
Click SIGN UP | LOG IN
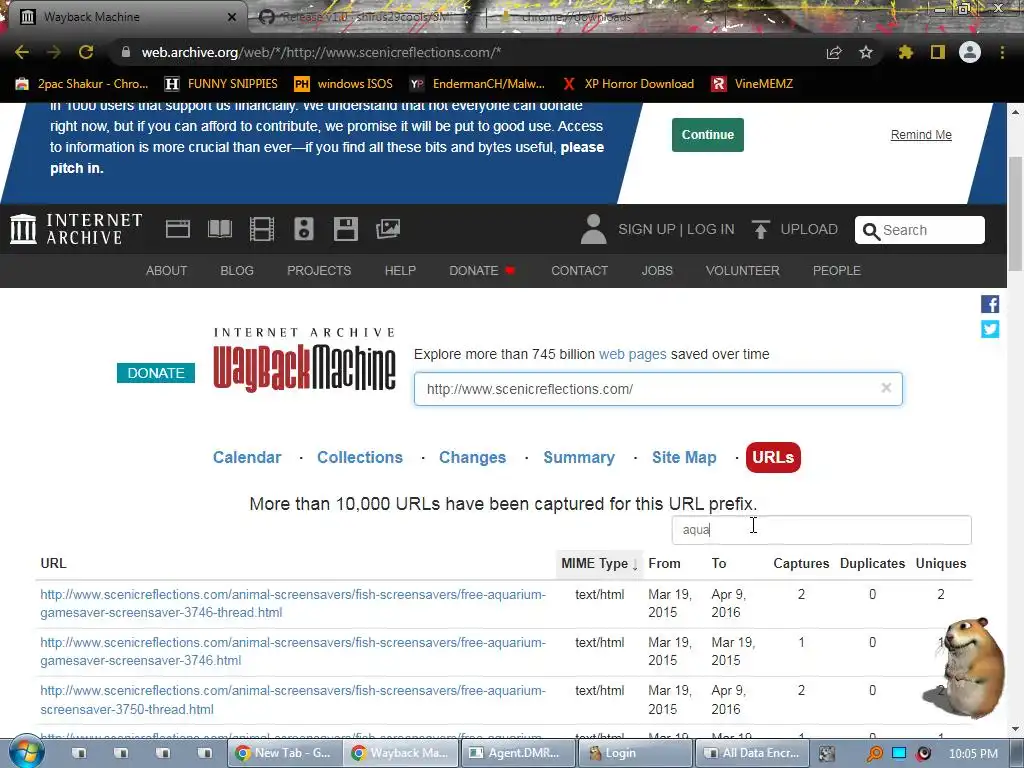(x=676, y=229)
